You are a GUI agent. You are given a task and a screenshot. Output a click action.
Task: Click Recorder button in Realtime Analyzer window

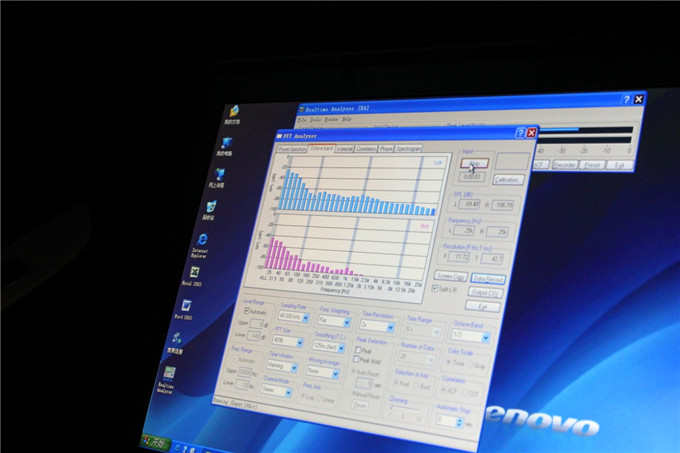pos(565,165)
